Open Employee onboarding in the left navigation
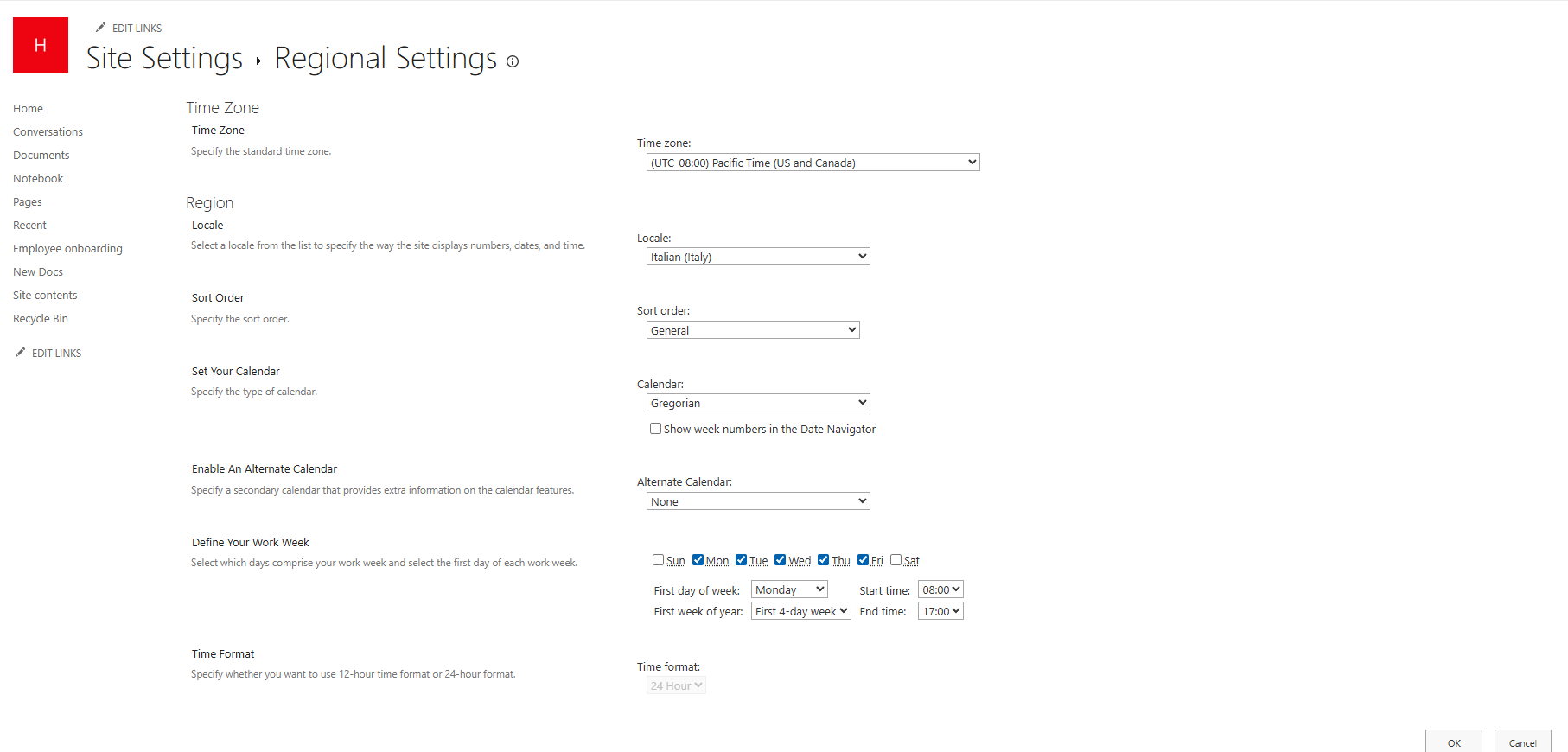The image size is (1568, 752). click(x=67, y=249)
